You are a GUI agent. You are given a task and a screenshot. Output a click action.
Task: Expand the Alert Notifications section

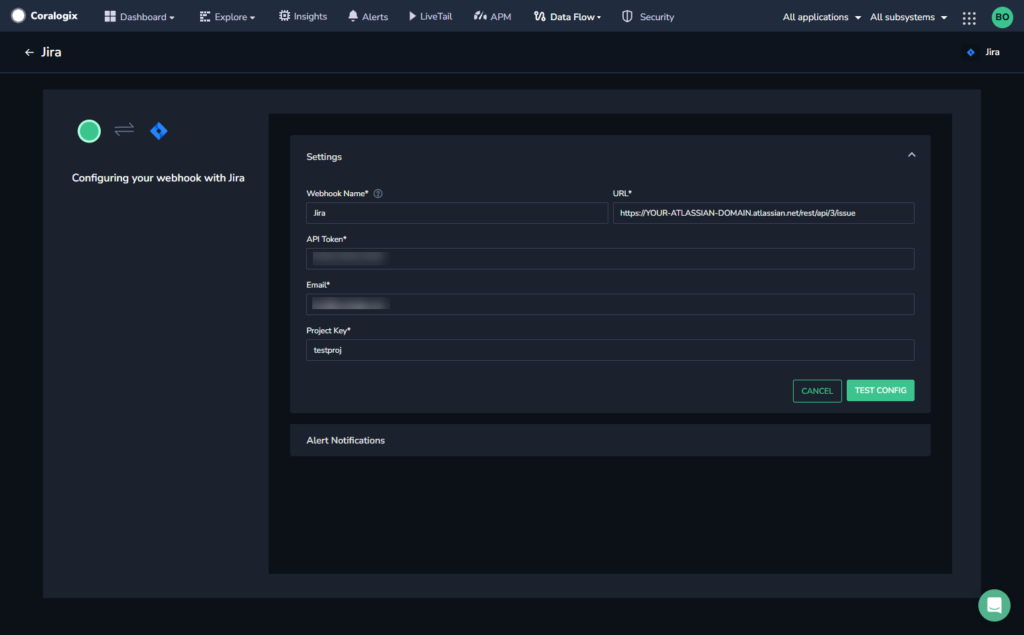point(610,440)
